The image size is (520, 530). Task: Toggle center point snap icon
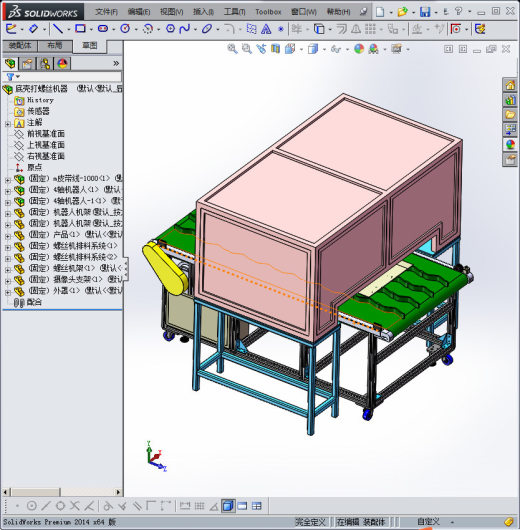click(32, 506)
